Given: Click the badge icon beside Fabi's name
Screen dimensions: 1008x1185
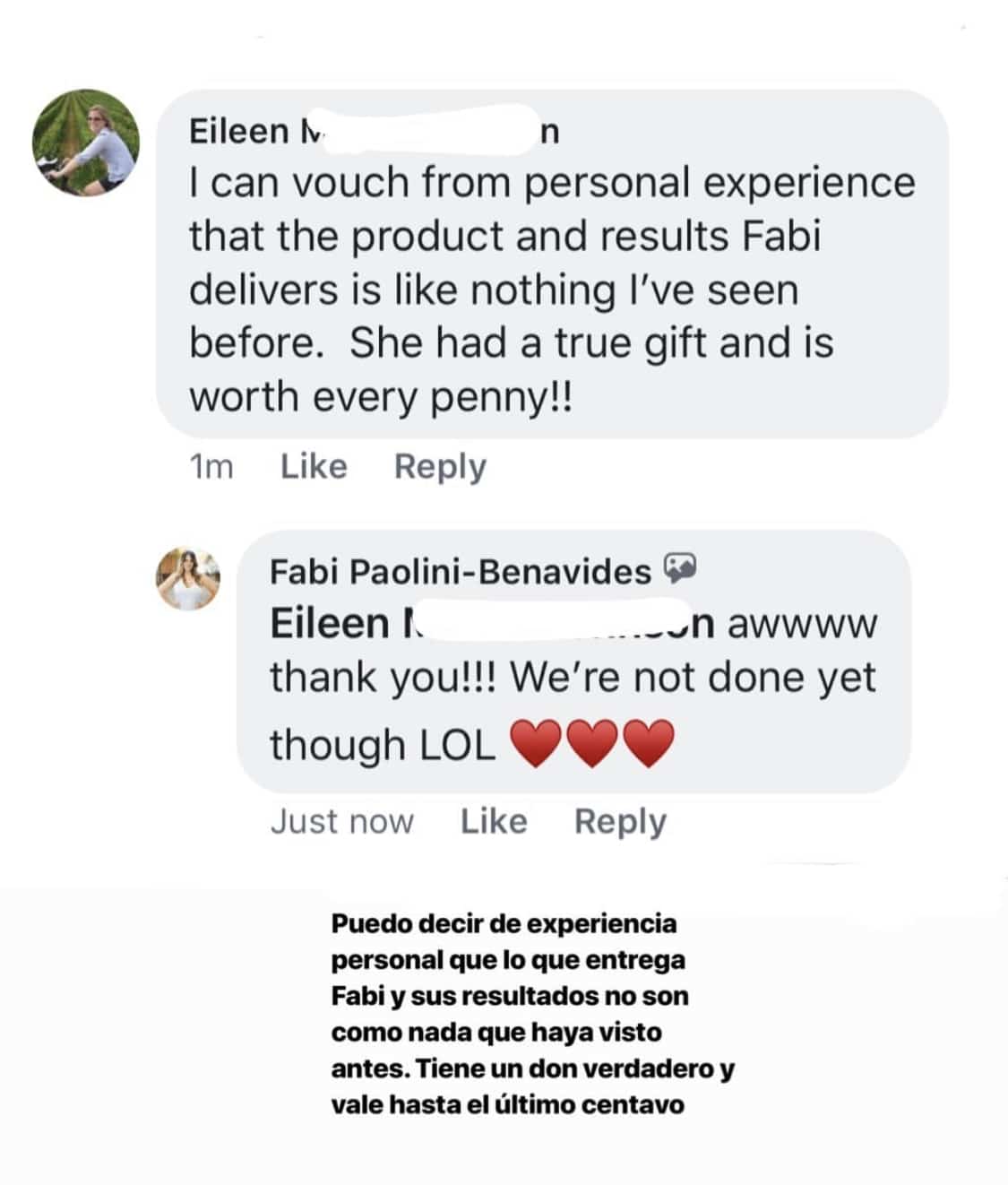Looking at the screenshot, I should click(x=681, y=568).
